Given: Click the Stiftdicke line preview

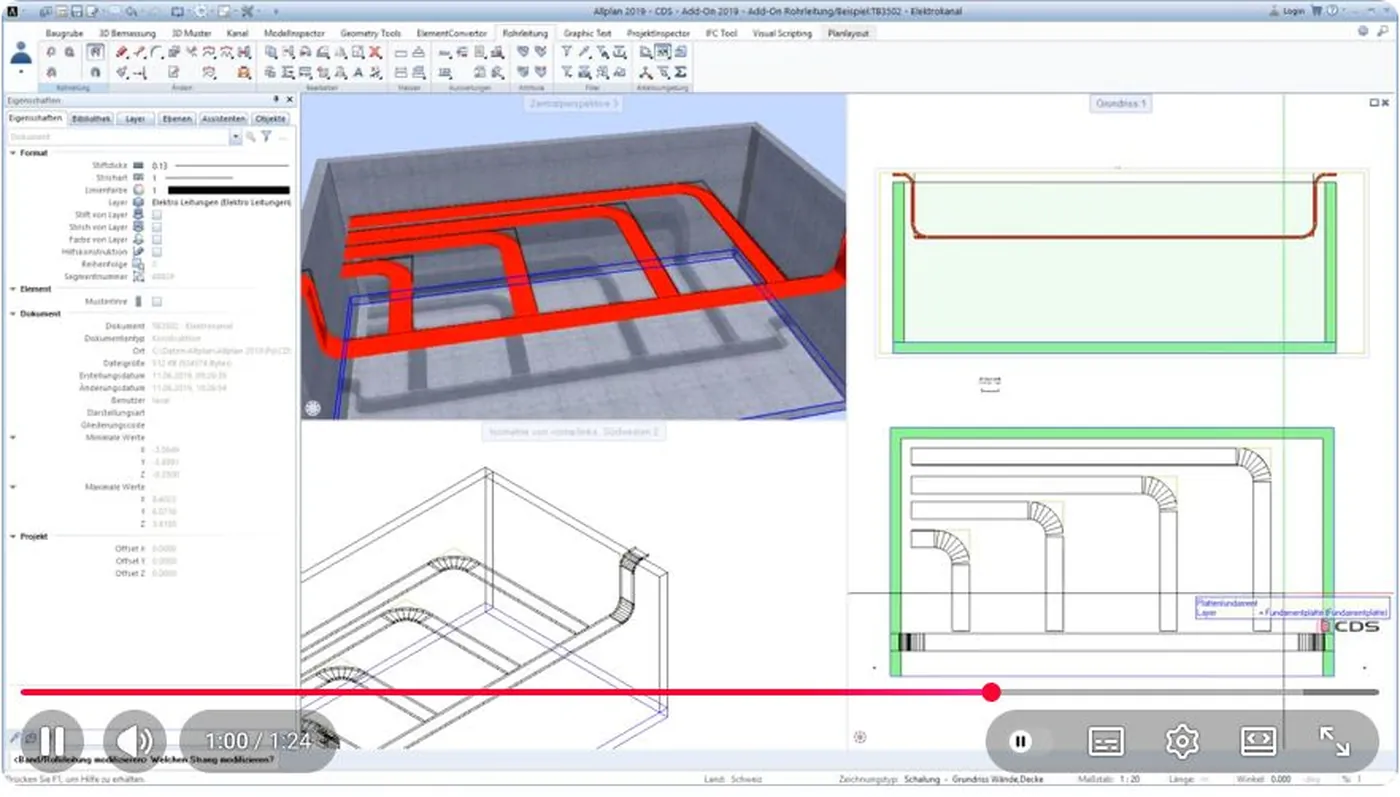Looking at the screenshot, I should 232,165.
